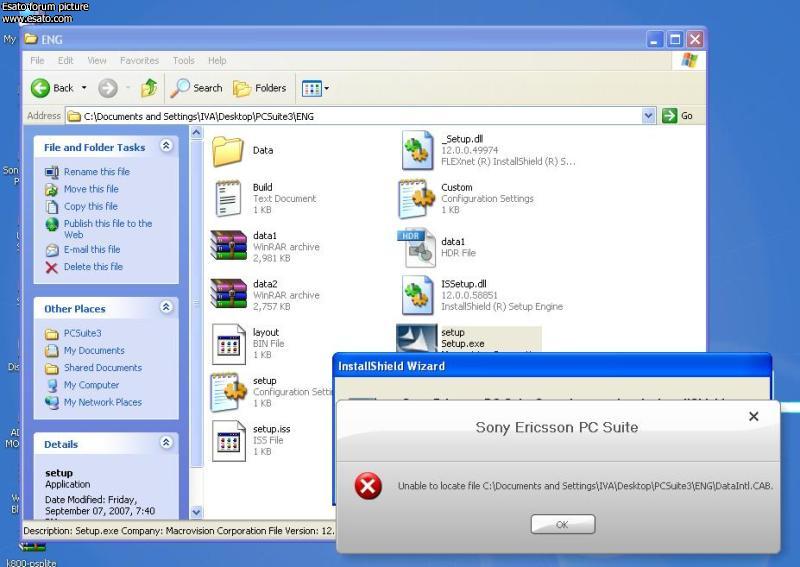Select the _Setup.dll file icon
Image resolution: width=800 pixels, height=567 pixels.
[417, 150]
